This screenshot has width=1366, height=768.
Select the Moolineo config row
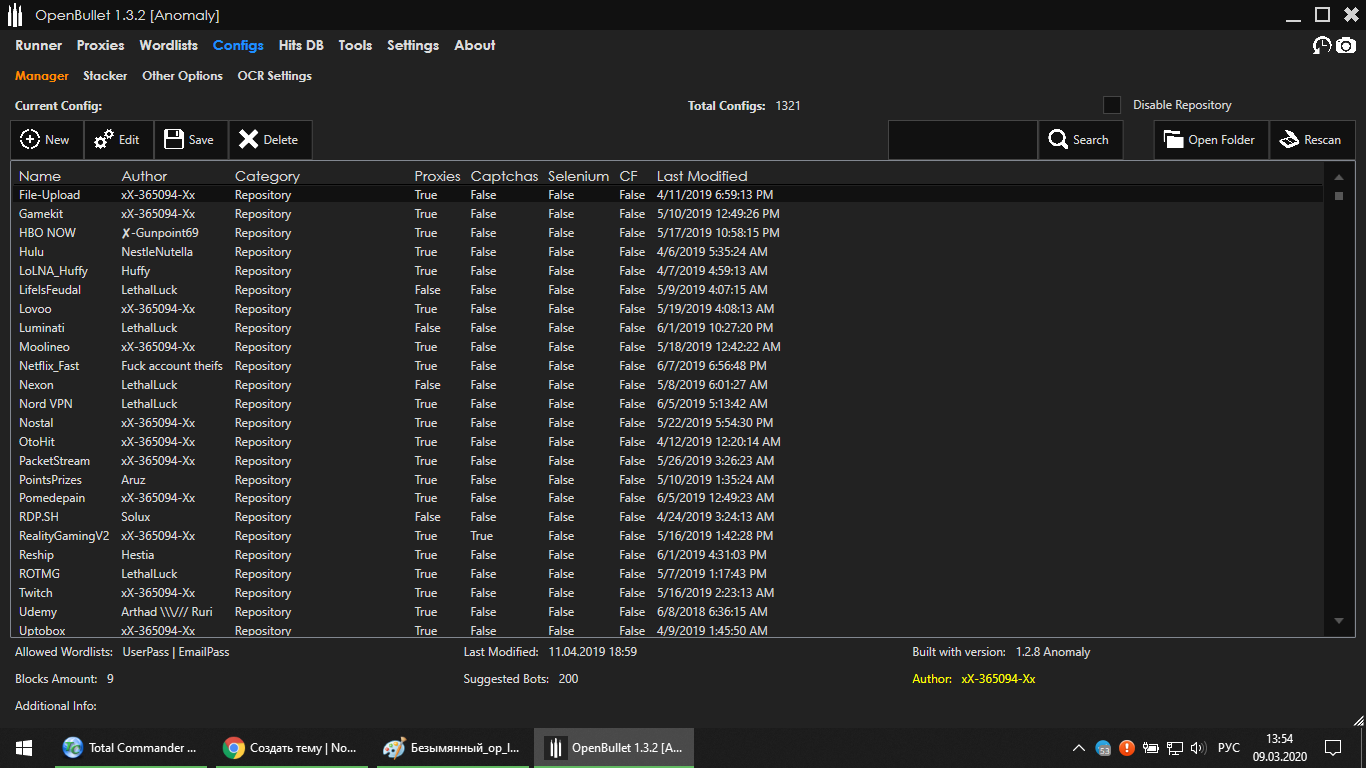667,347
